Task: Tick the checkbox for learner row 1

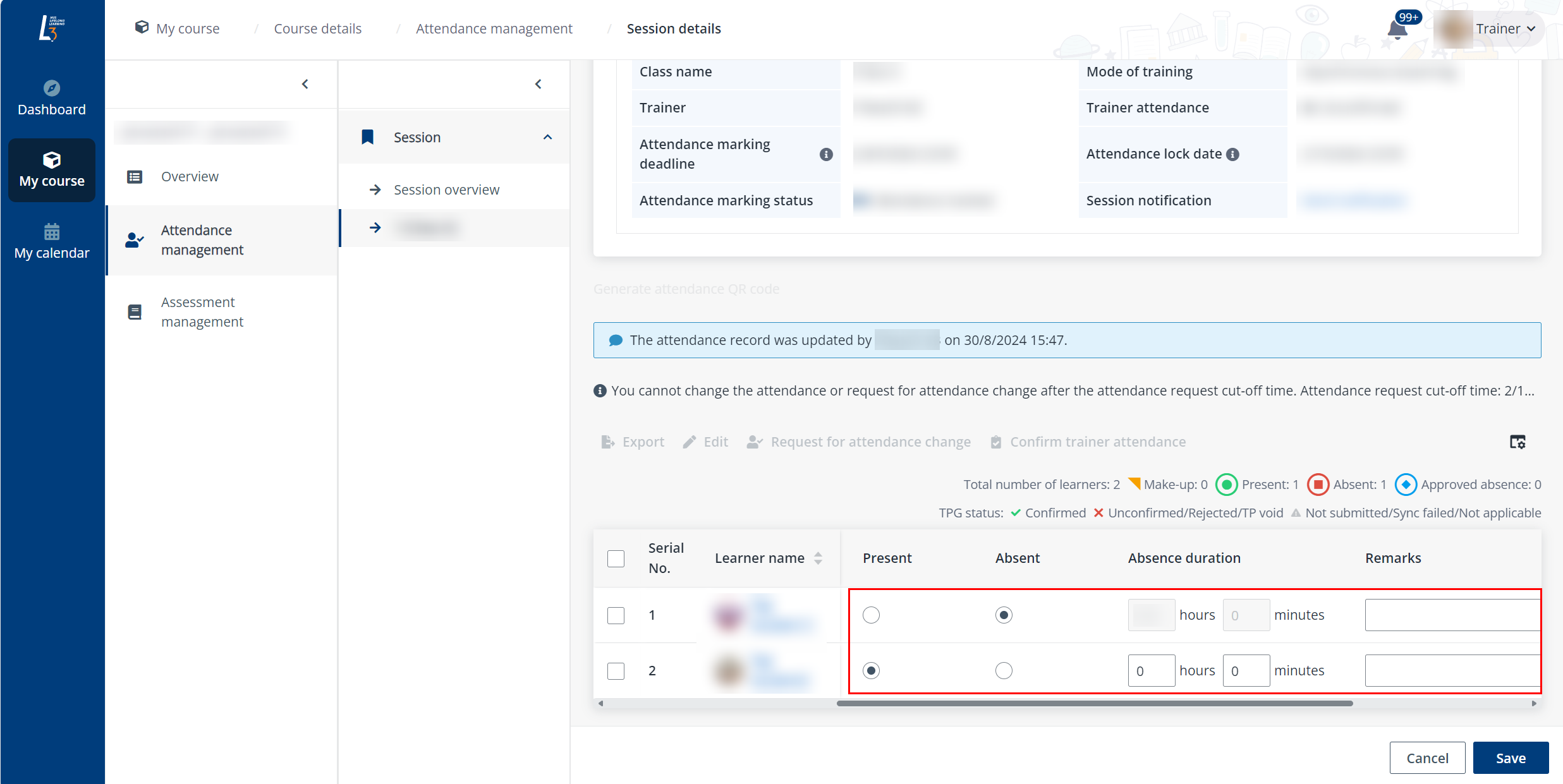Action: click(616, 615)
